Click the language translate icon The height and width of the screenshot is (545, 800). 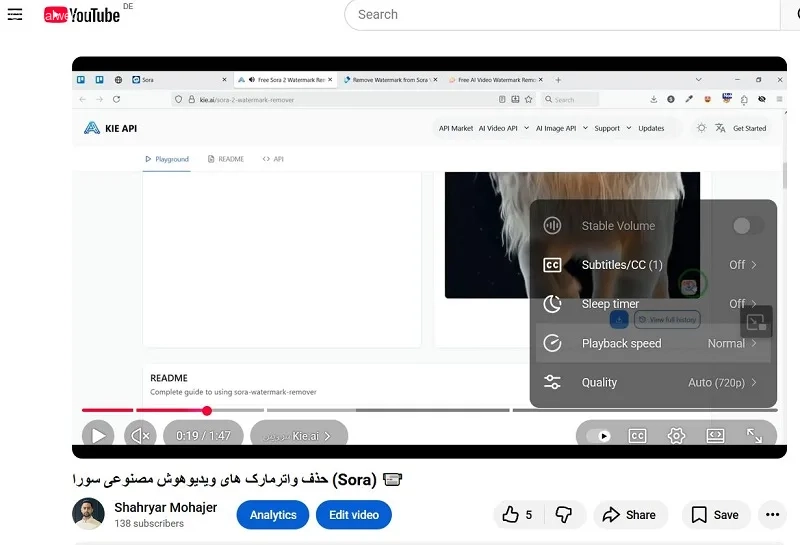click(x=720, y=128)
